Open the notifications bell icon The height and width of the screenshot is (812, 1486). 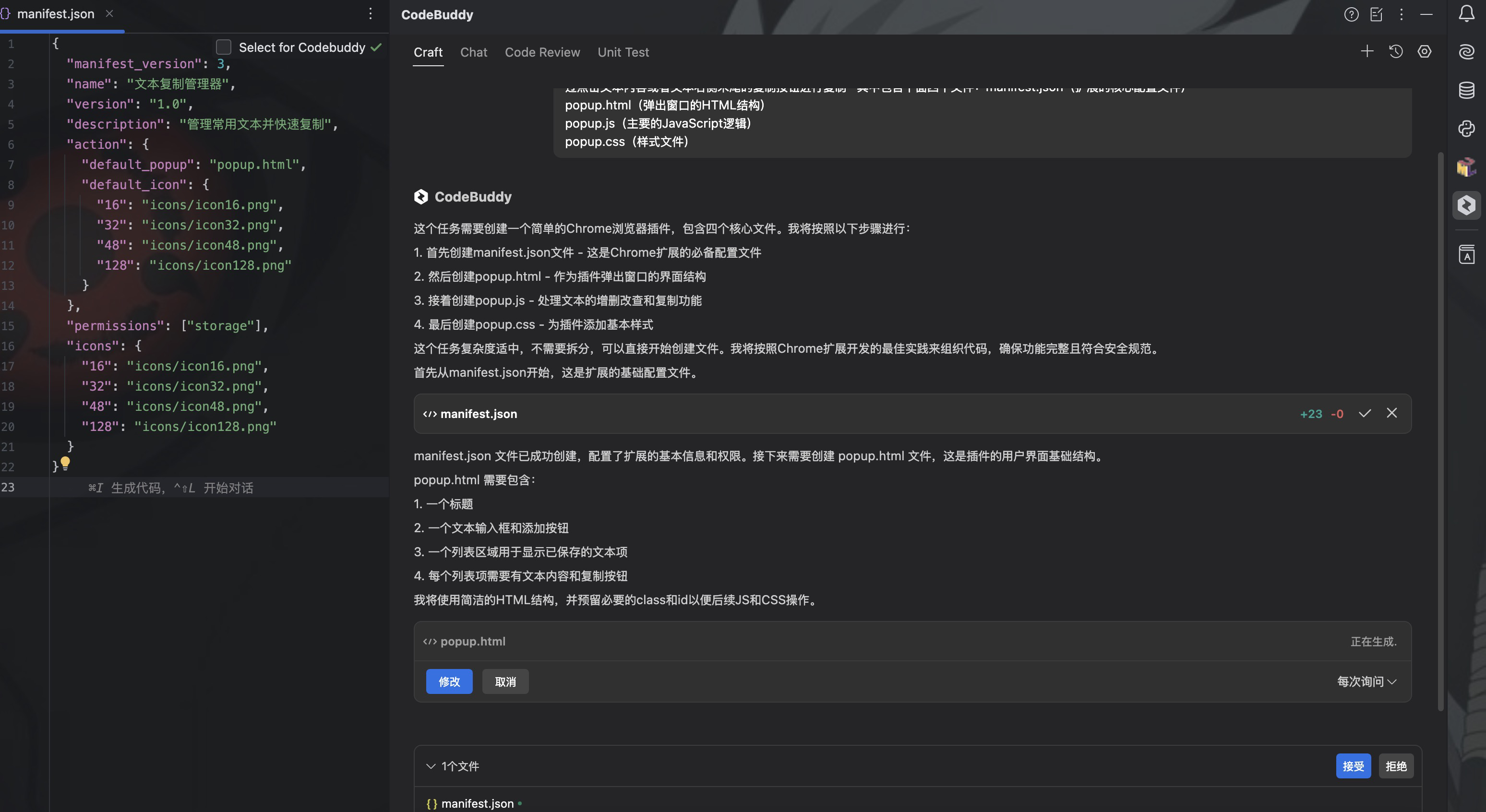1466,13
